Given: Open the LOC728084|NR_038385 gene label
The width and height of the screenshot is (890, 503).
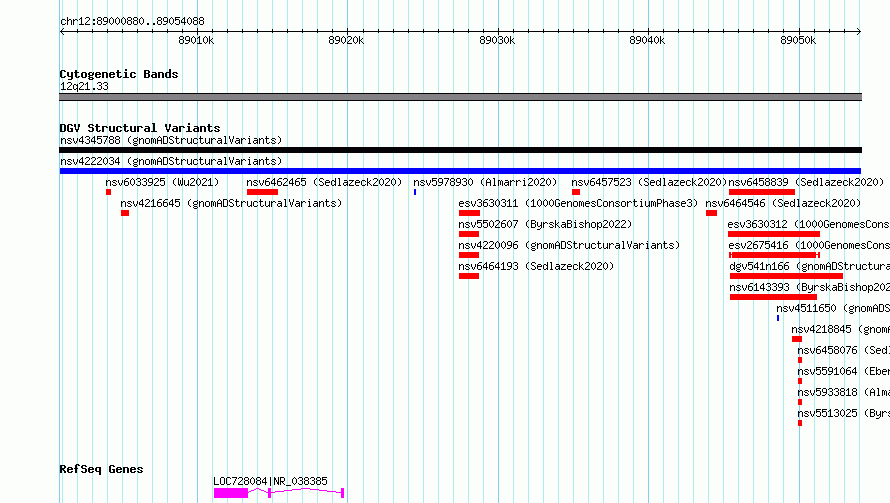Looking at the screenshot, I should (x=270, y=481).
